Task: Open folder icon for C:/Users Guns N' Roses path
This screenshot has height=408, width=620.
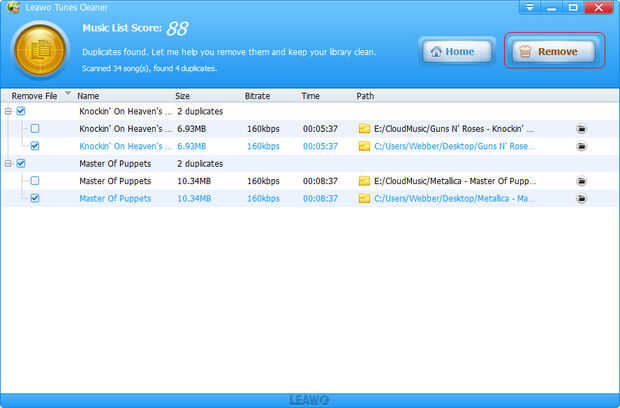Action: 364,146
